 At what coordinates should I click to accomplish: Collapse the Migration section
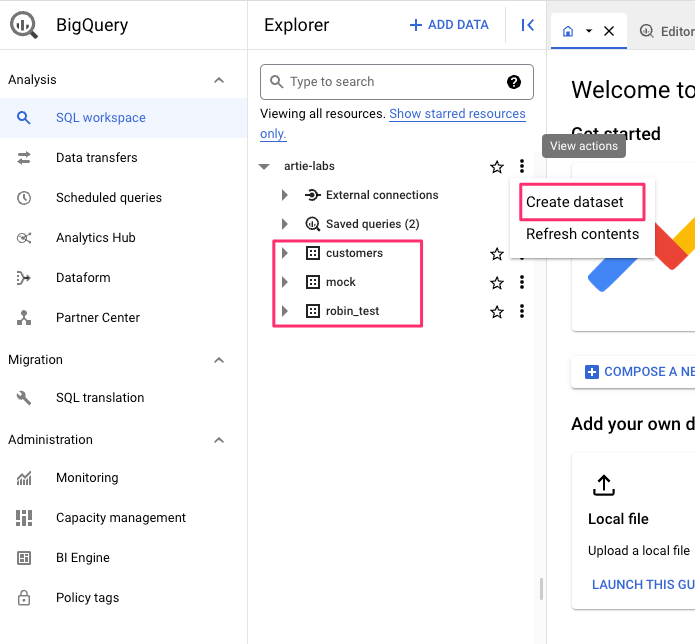click(219, 360)
